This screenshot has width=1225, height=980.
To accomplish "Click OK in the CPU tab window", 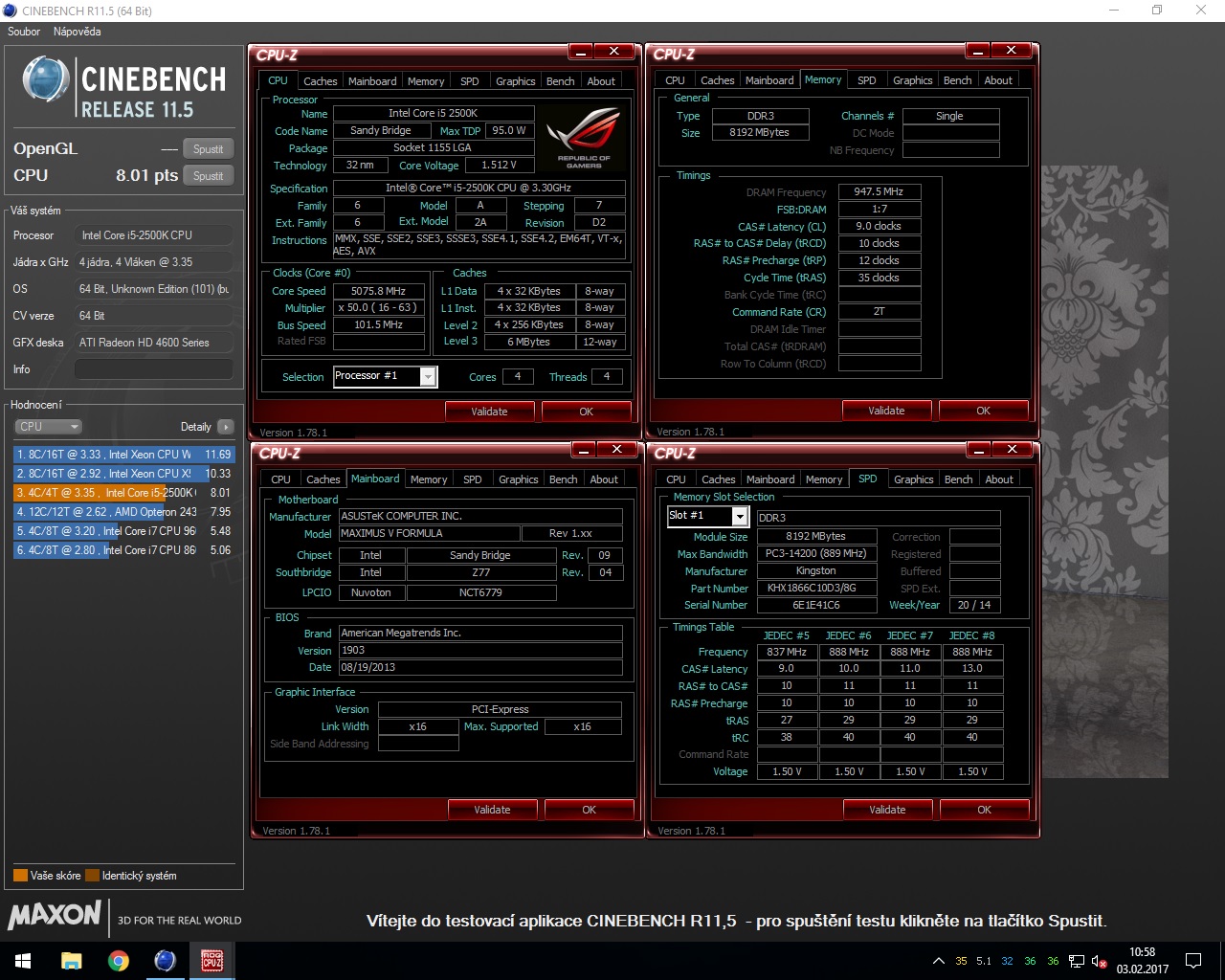I will (587, 412).
